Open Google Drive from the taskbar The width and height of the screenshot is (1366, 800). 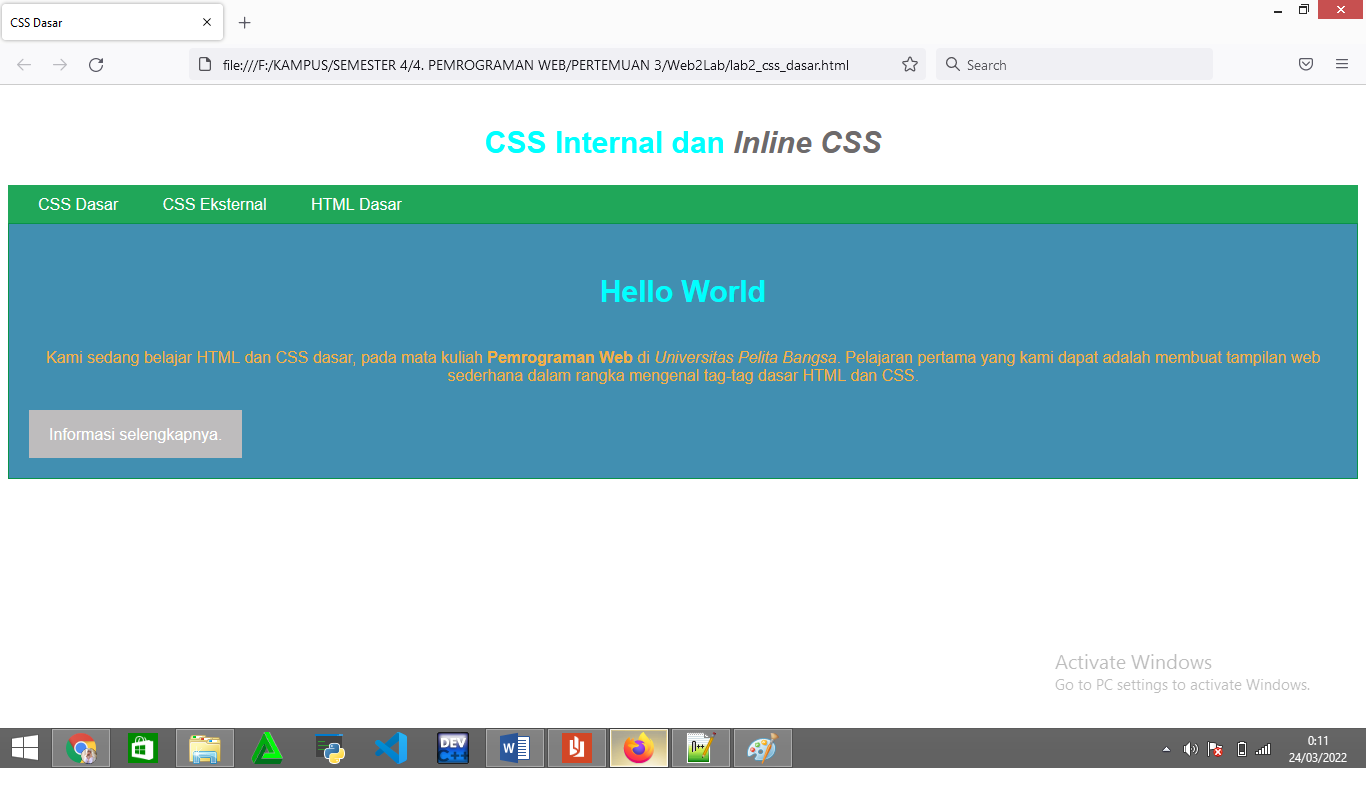pyautogui.click(x=266, y=747)
